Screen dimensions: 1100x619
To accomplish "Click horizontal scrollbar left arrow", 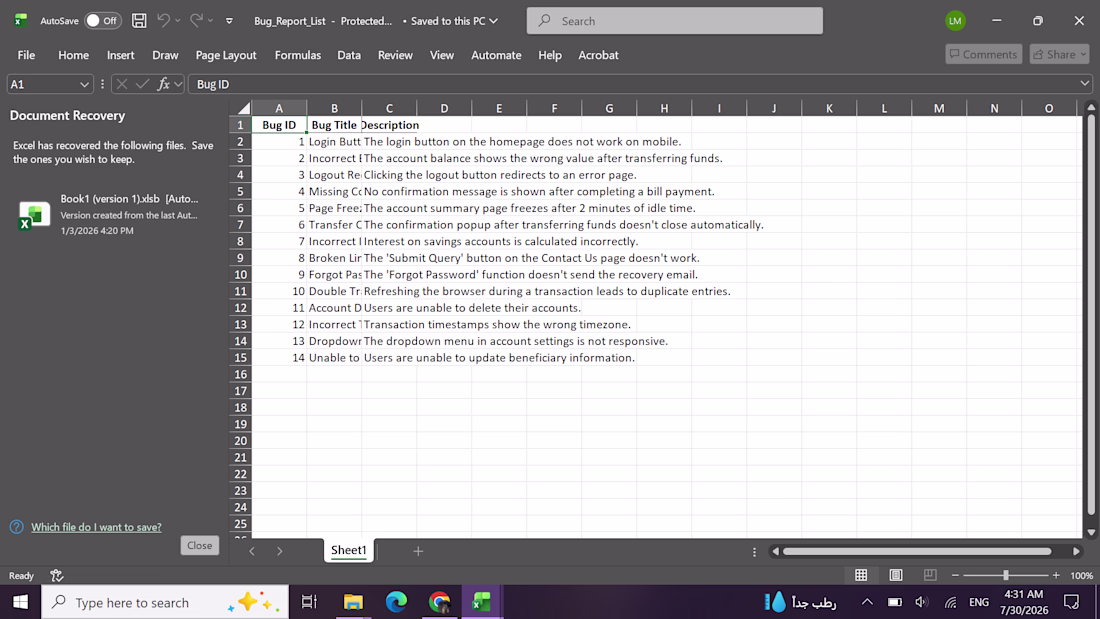I will click(775, 552).
